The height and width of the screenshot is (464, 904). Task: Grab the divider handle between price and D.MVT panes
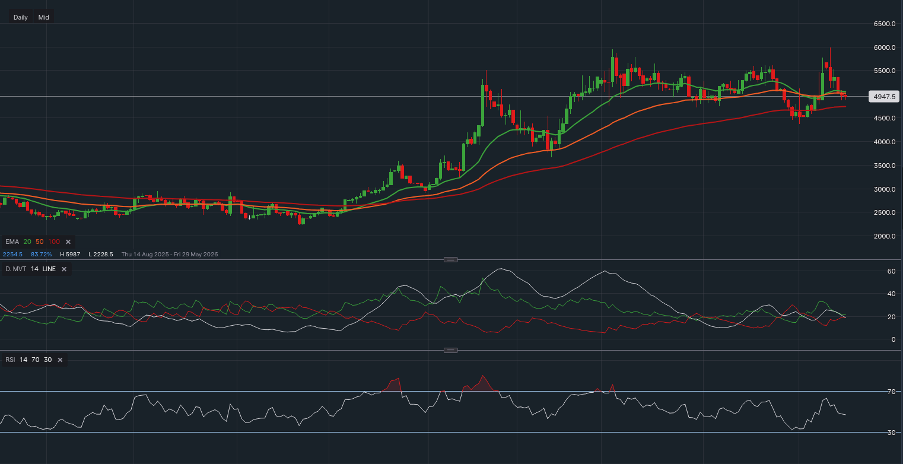coord(451,260)
